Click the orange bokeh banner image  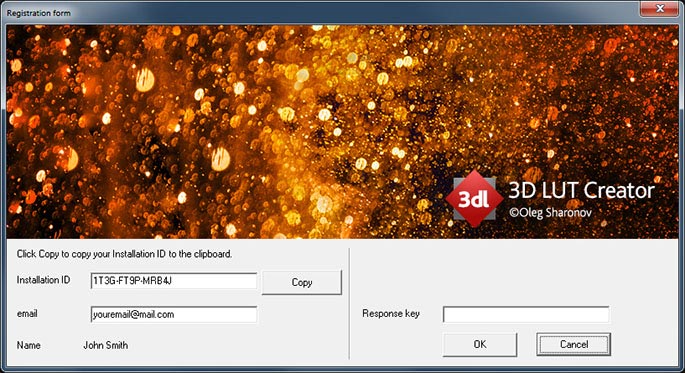click(x=342, y=131)
